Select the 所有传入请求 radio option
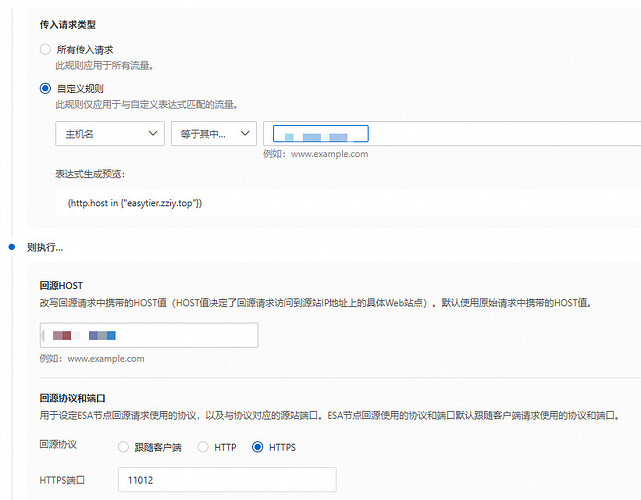This screenshot has height=500, width=641. (x=45, y=49)
